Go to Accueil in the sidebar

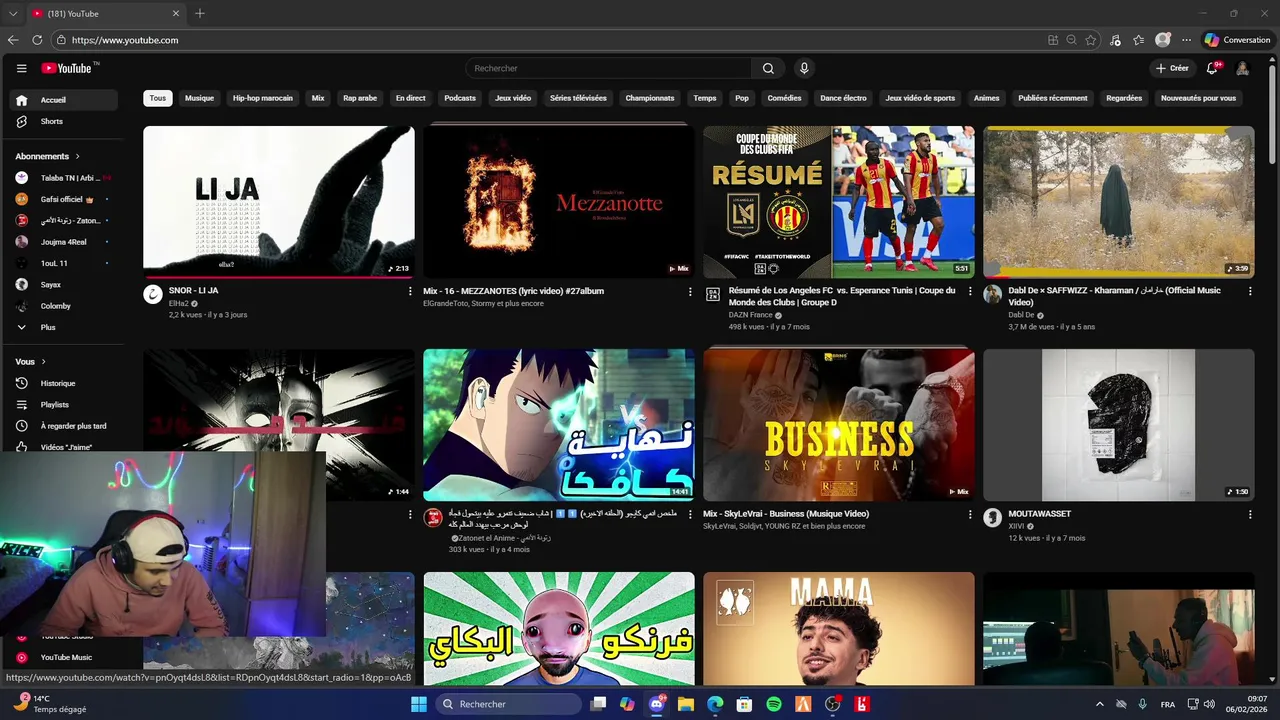(63, 100)
